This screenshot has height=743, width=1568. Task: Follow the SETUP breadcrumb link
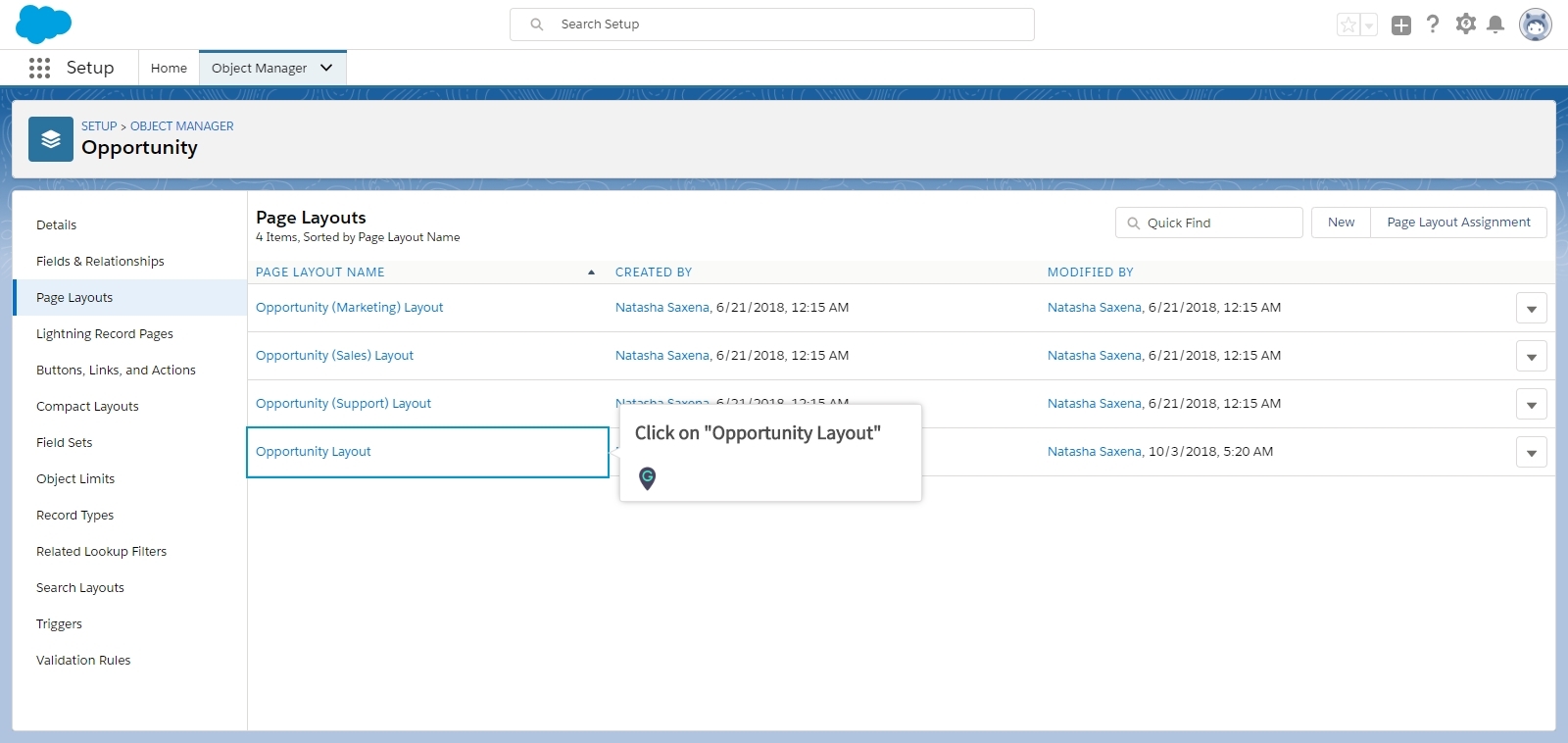(99, 126)
